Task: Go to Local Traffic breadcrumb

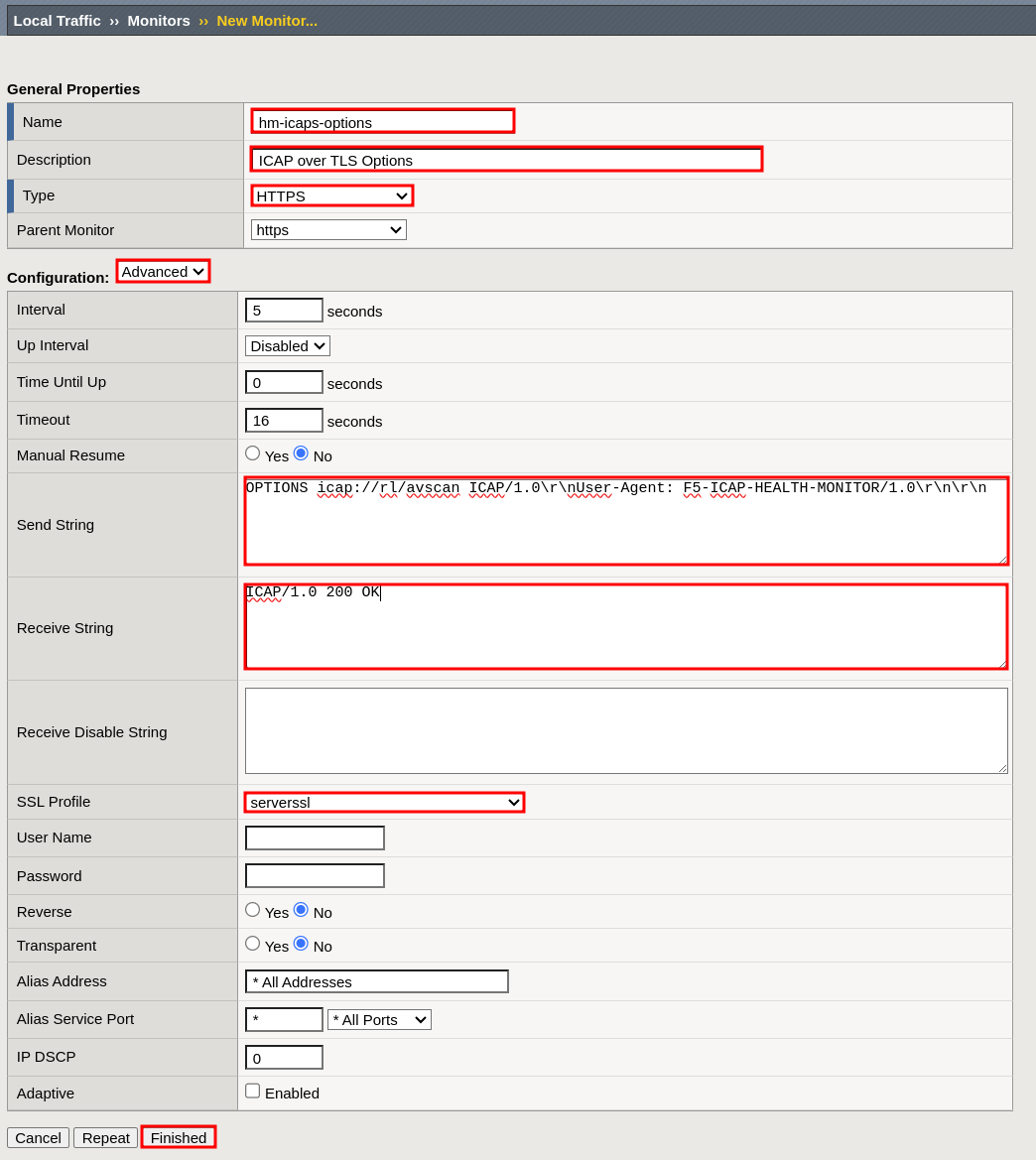Action: point(57,20)
